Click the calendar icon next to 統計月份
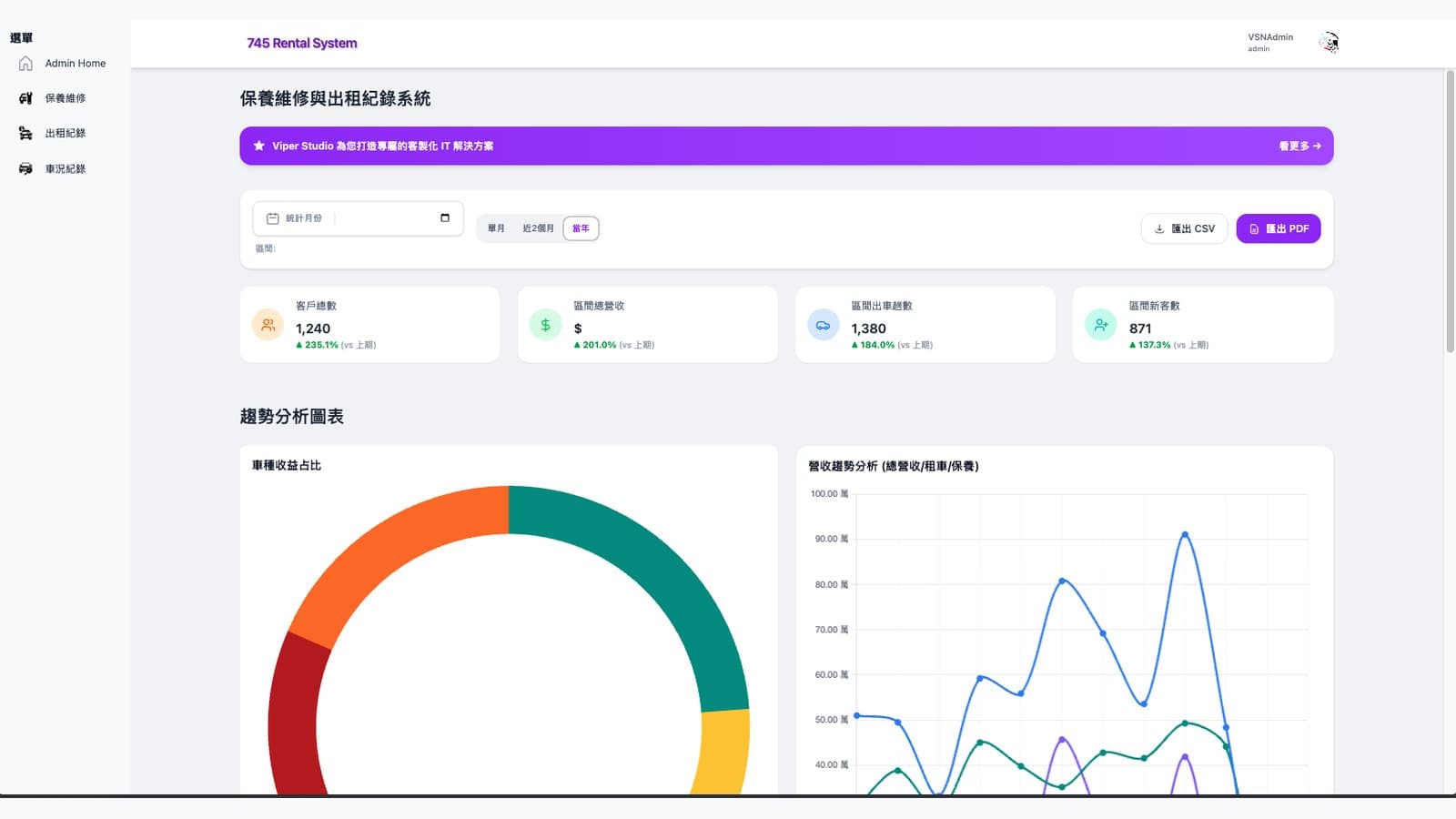 coord(272,218)
